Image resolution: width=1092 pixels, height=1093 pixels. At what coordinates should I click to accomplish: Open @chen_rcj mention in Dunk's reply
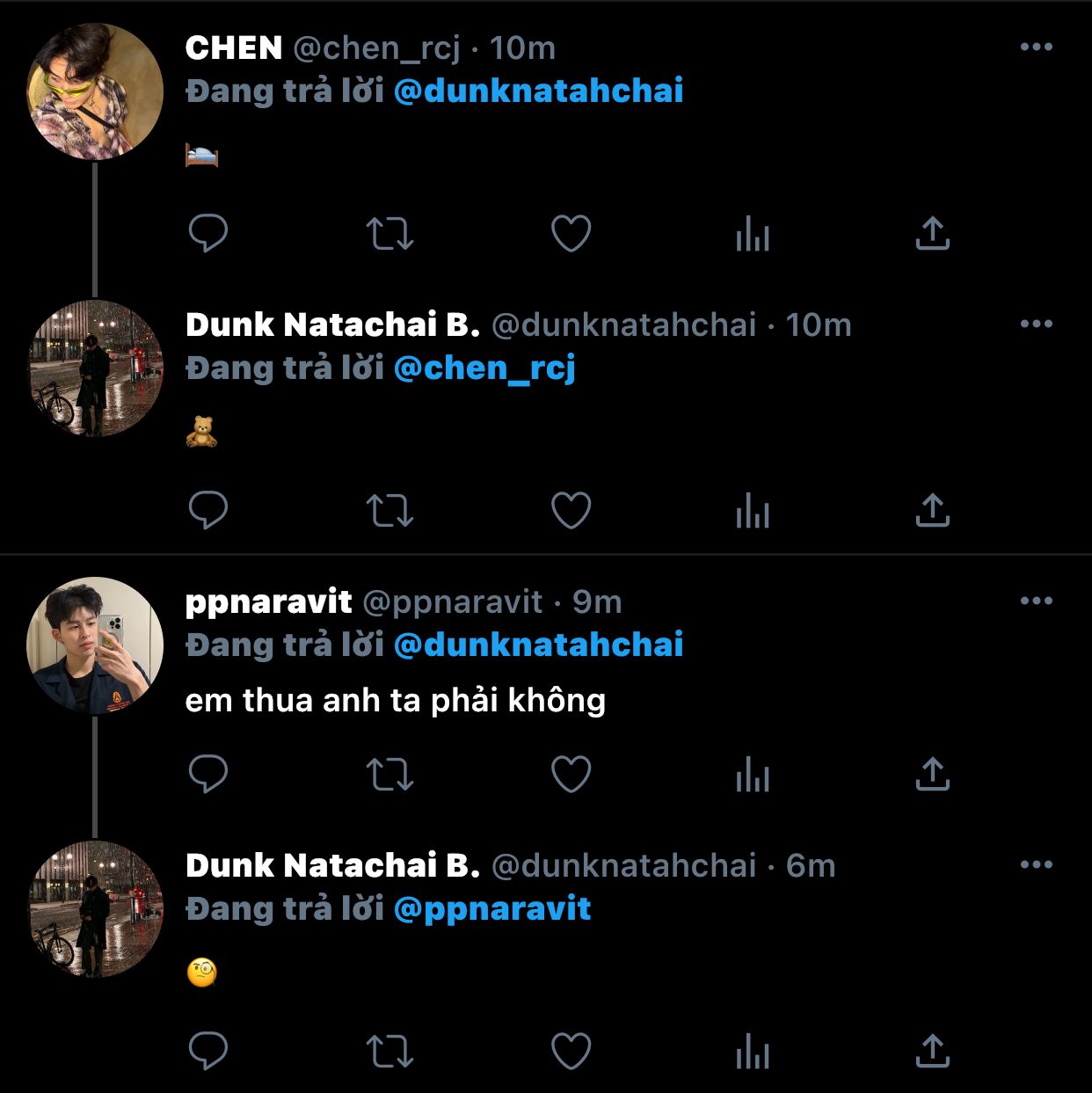coord(484,368)
